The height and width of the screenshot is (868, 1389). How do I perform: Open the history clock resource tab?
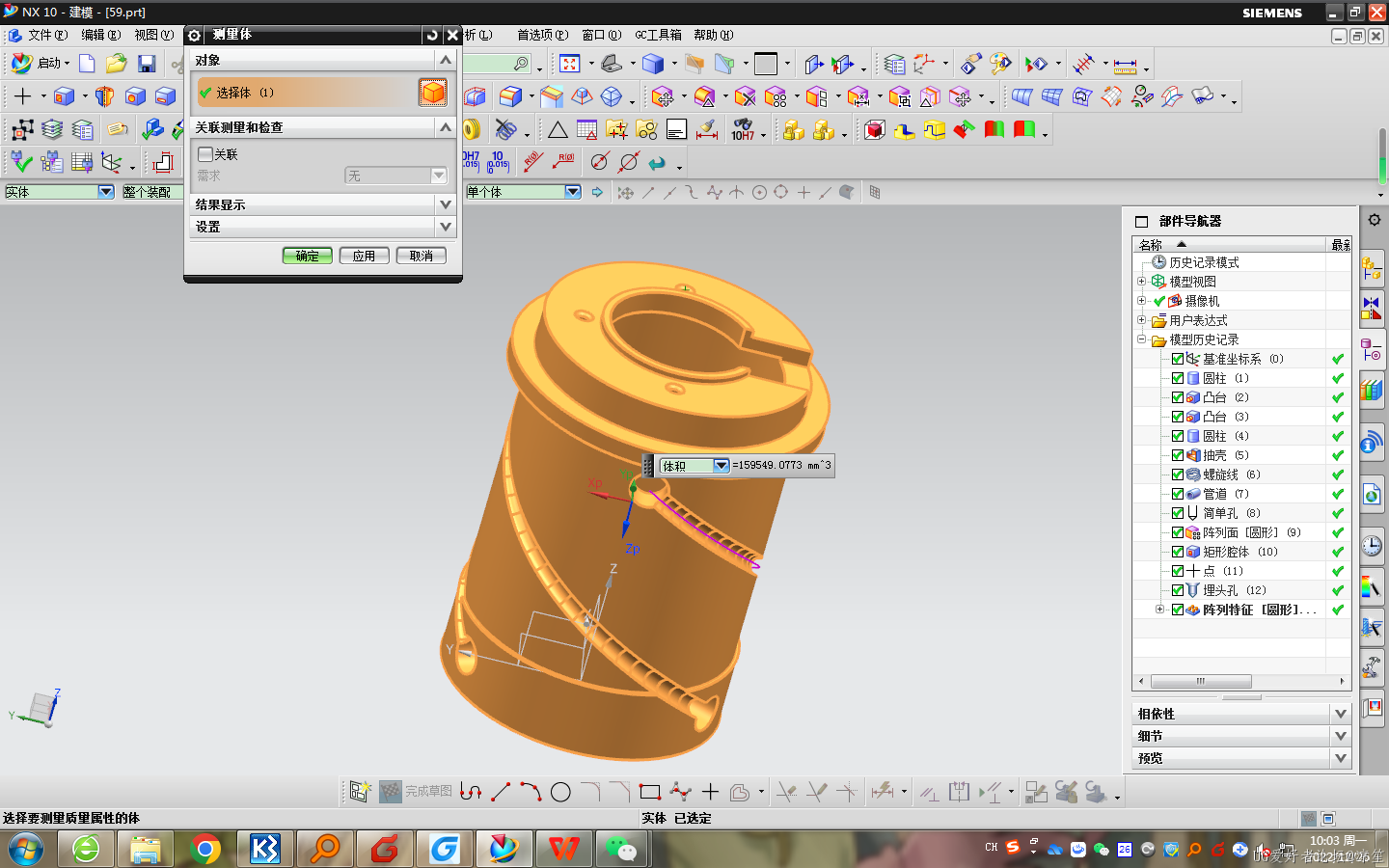1372,547
